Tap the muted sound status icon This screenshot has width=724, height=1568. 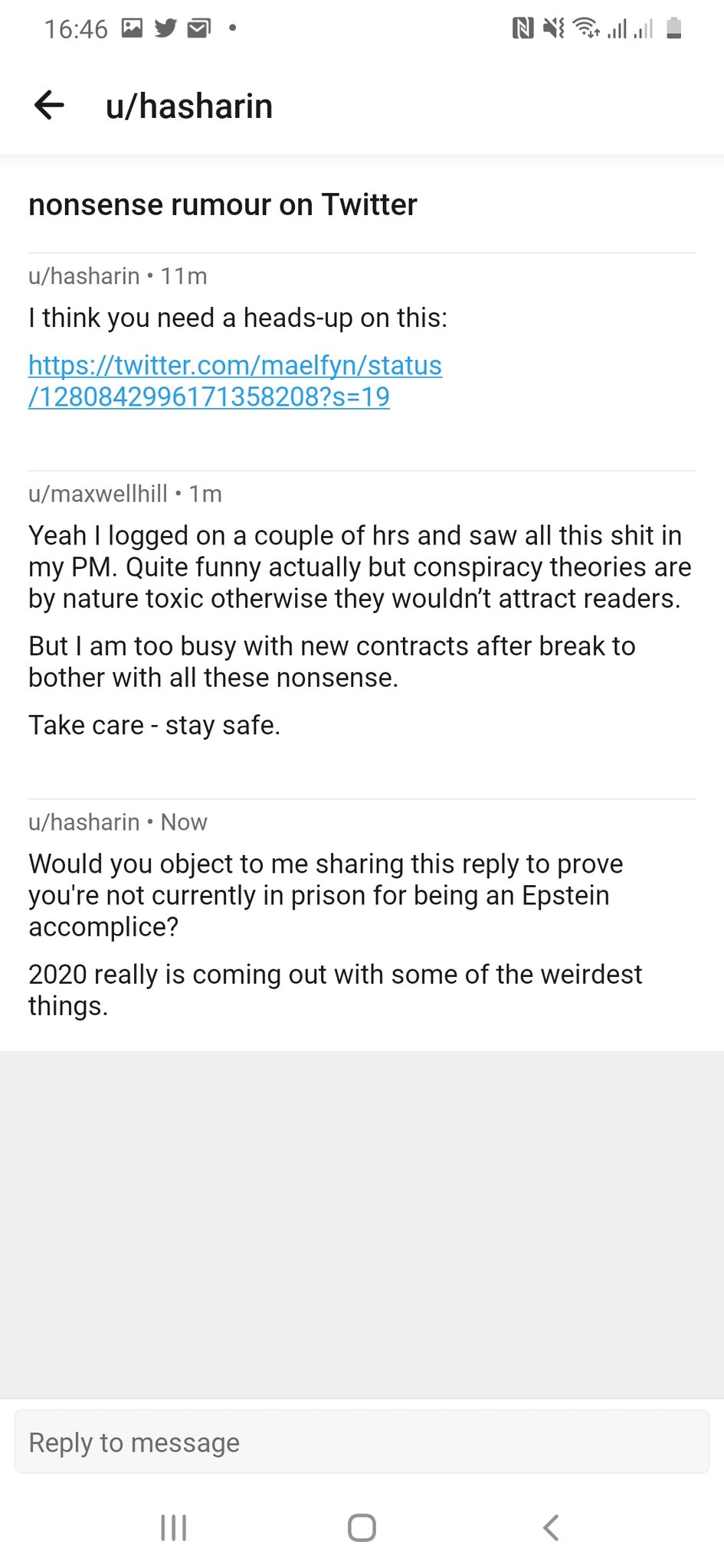pos(553,29)
